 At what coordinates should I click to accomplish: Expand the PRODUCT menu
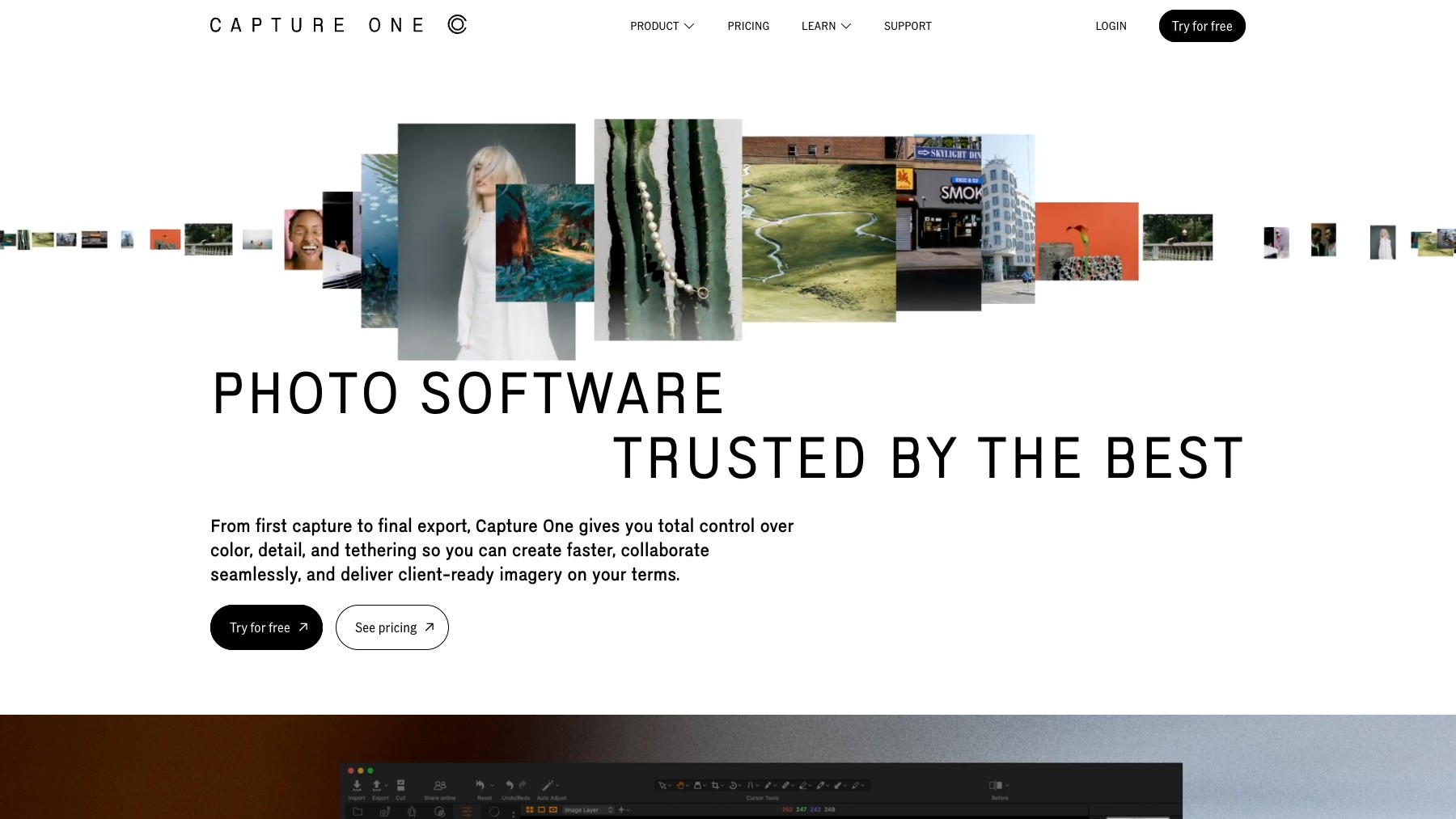coord(662,26)
